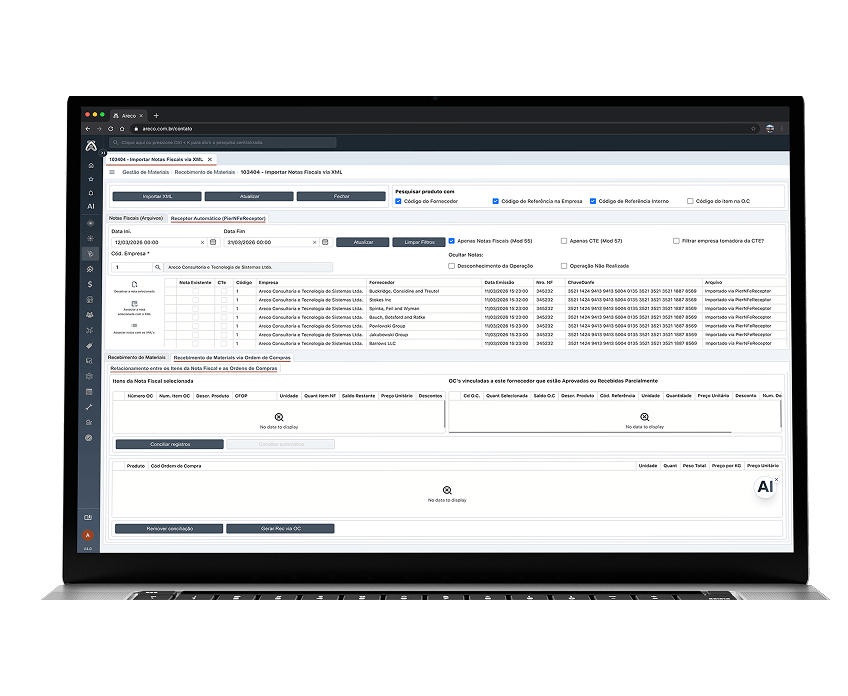Select Recebimento de Materiais via Ordem de Compras tab
Image resolution: width=848 pixels, height=696 pixels.
coord(232,358)
